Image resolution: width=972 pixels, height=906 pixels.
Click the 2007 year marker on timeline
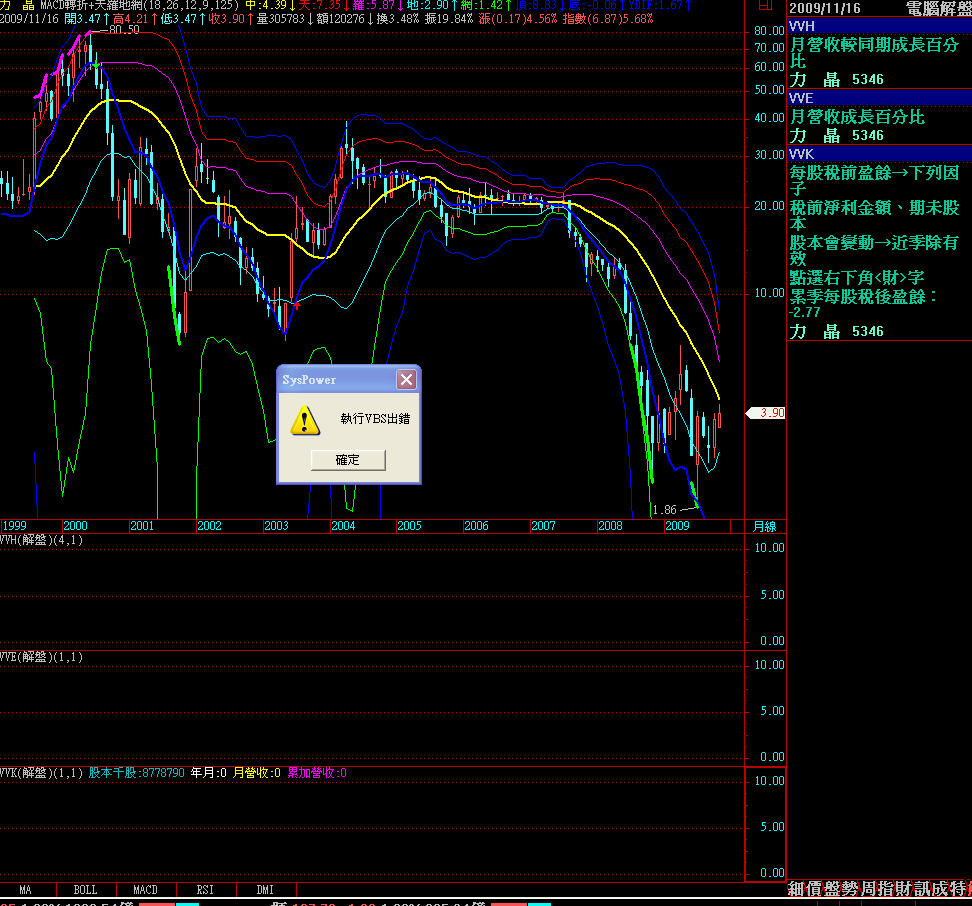coord(543,526)
